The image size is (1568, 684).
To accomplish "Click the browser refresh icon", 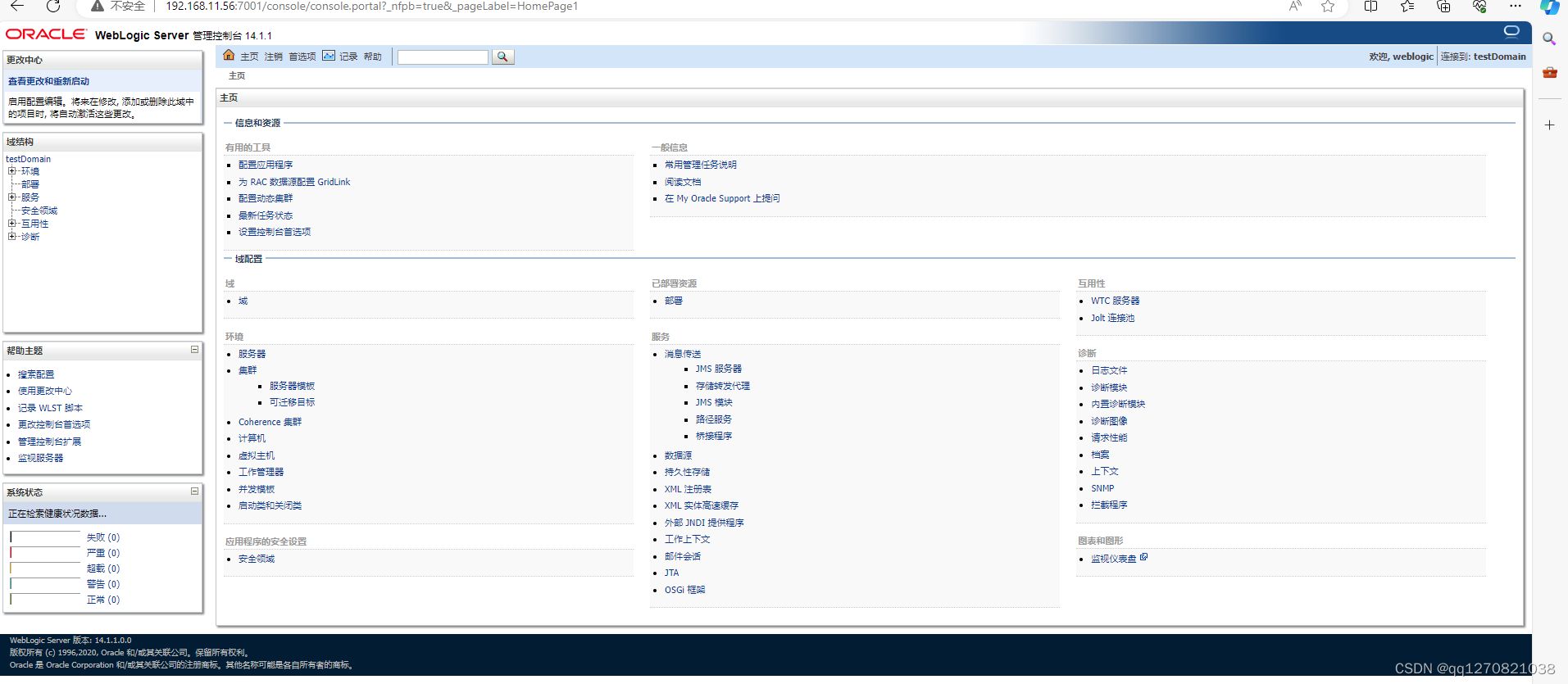I will [x=53, y=7].
